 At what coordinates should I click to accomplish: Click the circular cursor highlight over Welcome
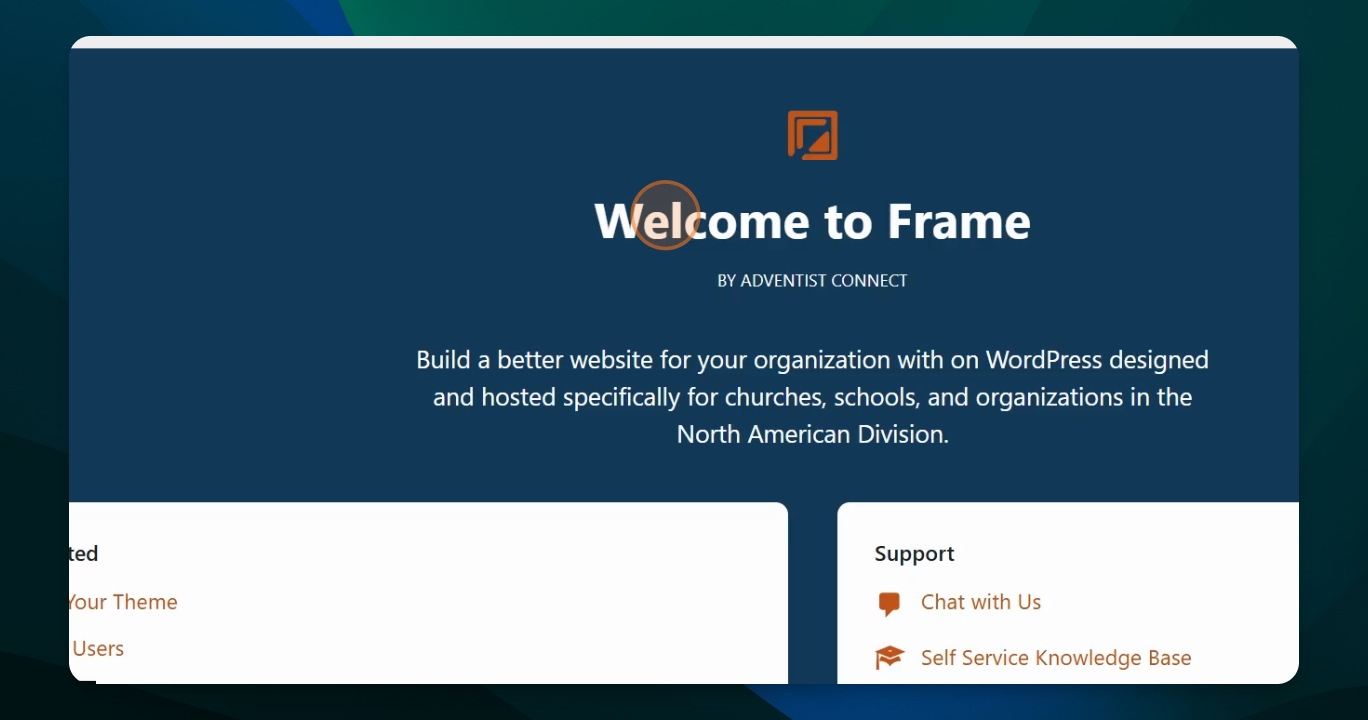(665, 215)
